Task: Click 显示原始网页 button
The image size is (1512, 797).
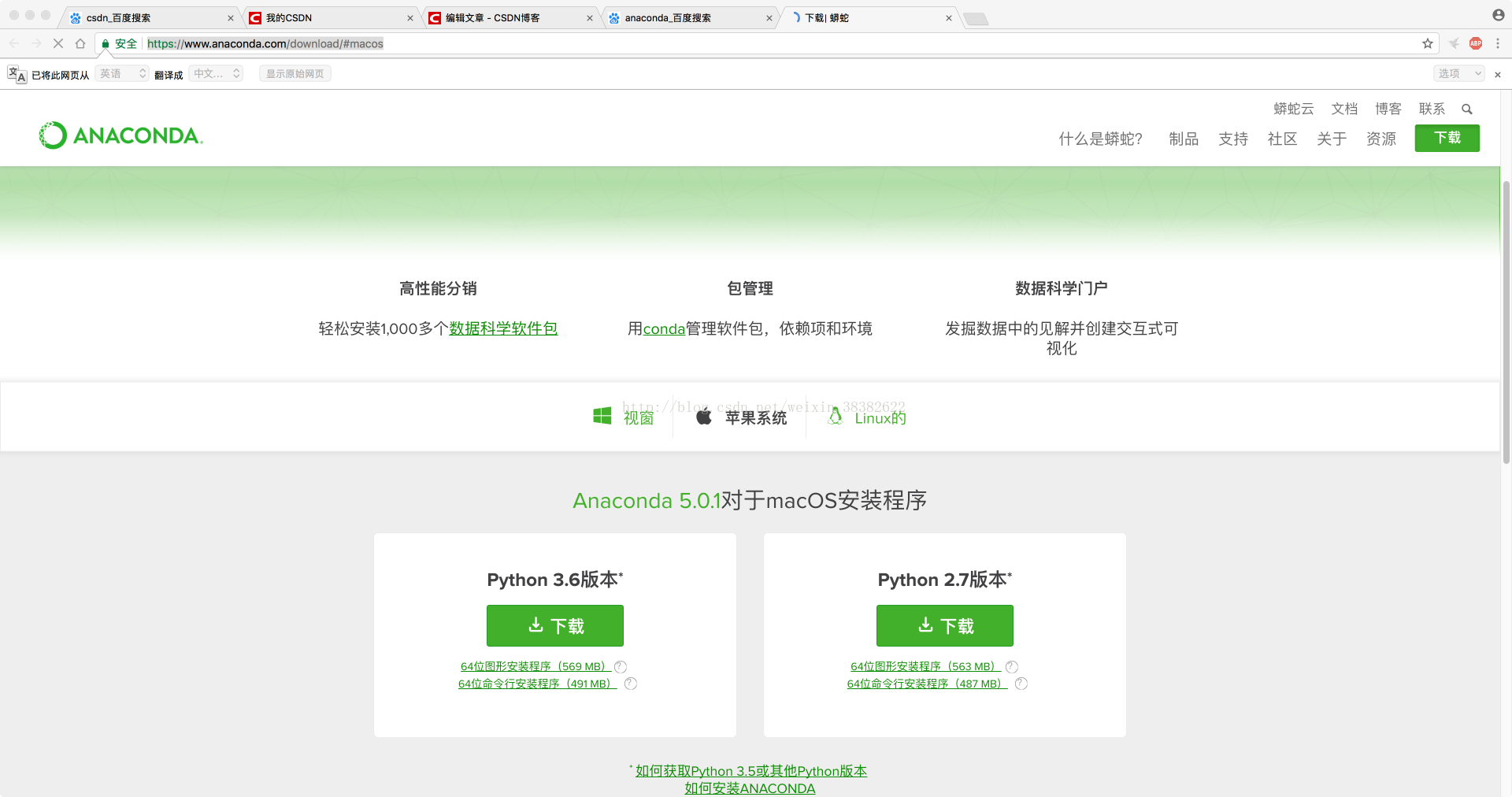Action: (x=295, y=73)
